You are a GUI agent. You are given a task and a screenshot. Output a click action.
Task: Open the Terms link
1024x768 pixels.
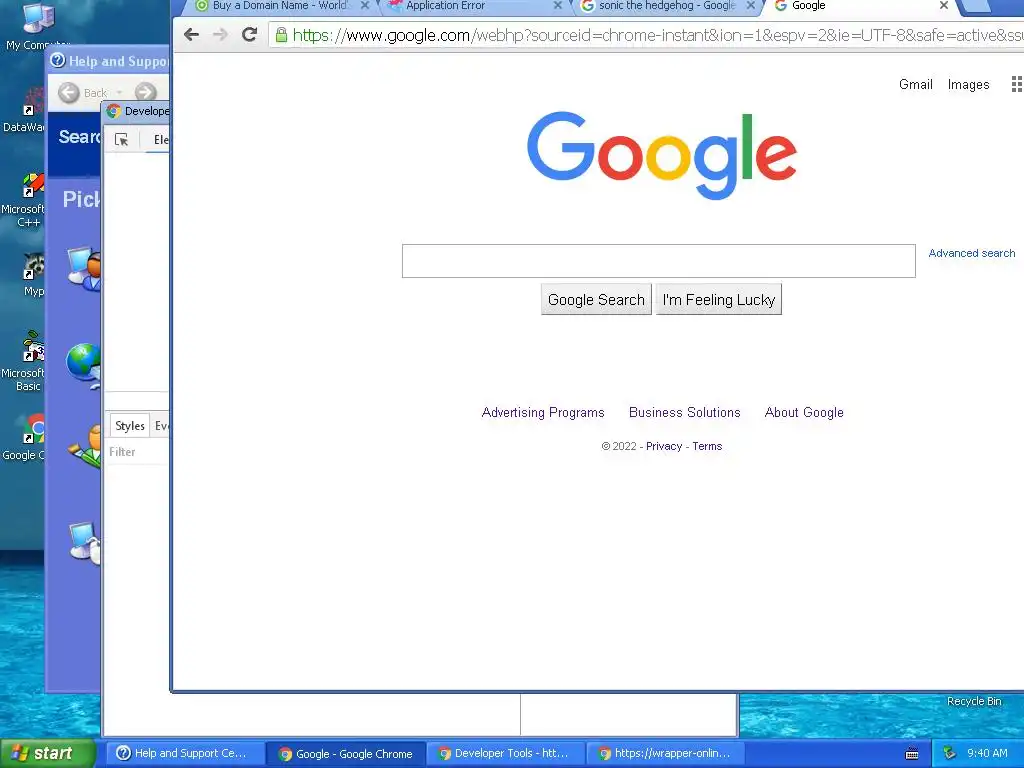click(x=707, y=446)
